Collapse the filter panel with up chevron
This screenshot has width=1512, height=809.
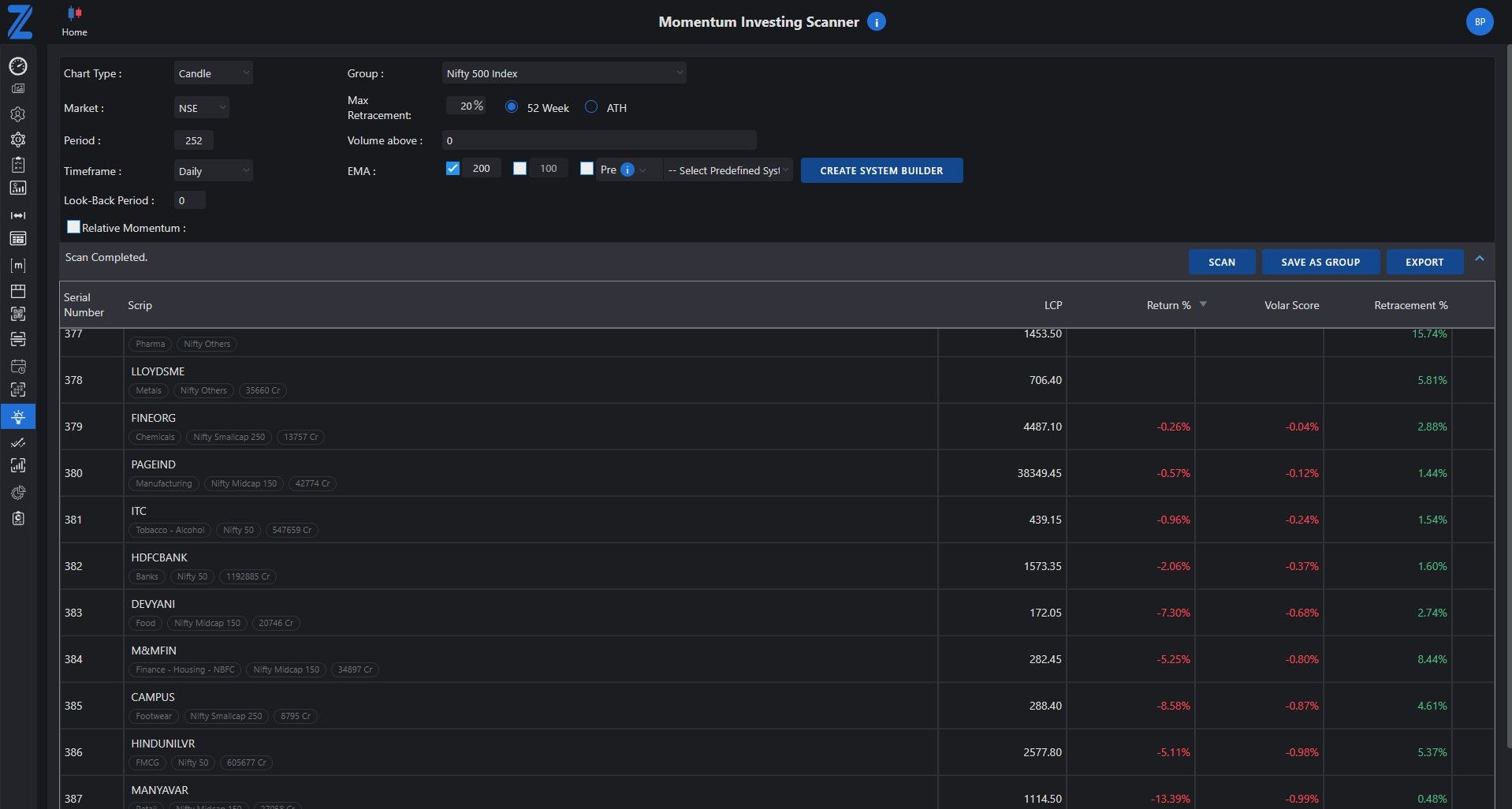pos(1480,259)
